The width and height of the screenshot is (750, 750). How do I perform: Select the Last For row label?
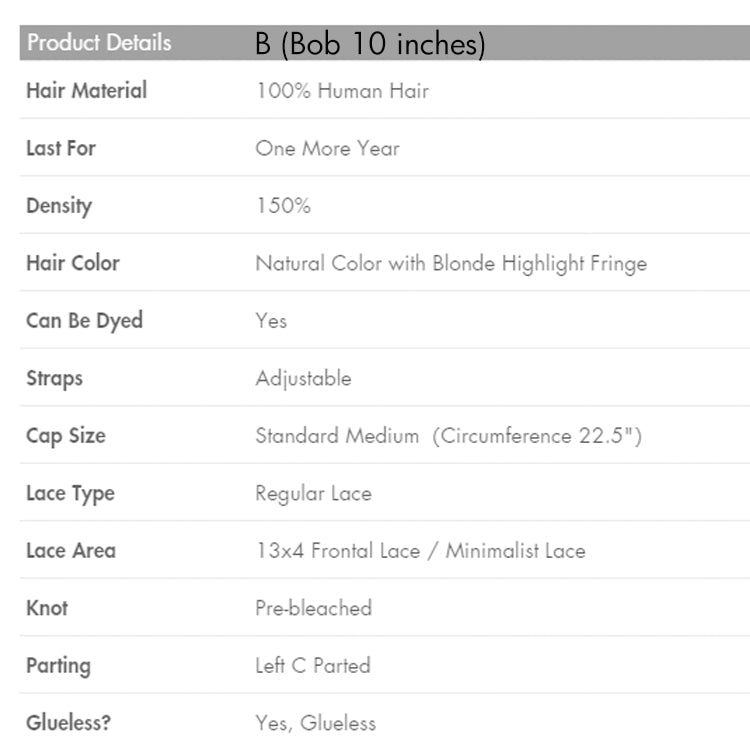click(x=61, y=148)
